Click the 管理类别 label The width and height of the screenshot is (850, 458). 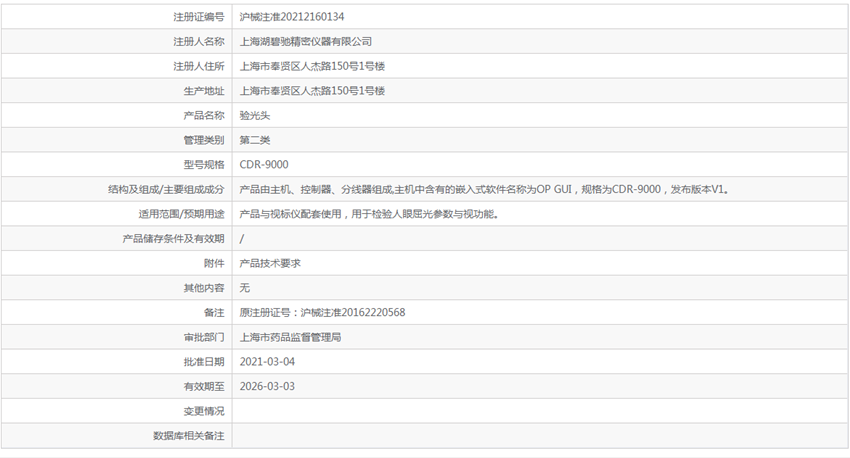[204, 140]
